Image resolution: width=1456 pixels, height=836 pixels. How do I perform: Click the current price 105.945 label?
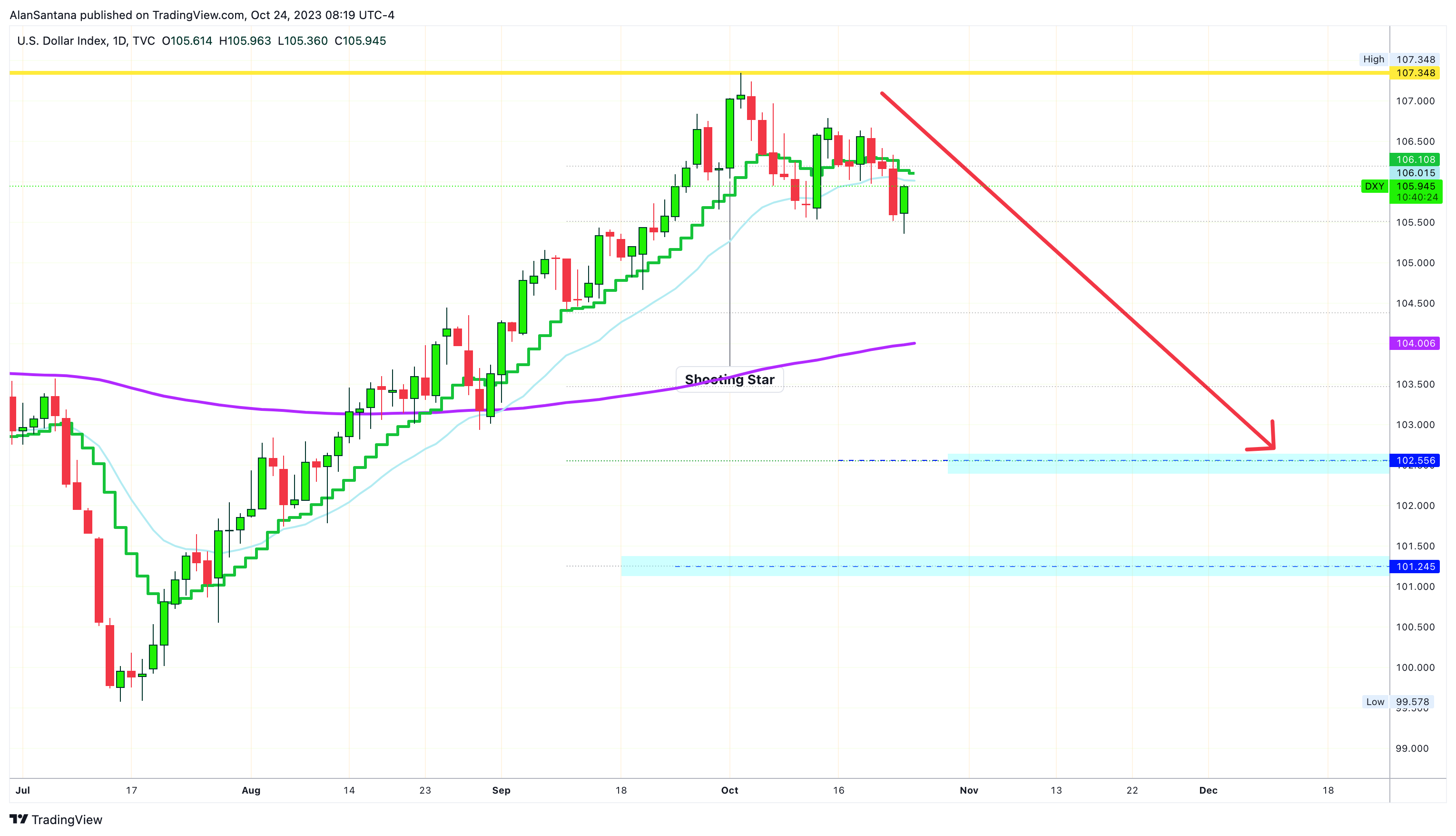pyautogui.click(x=1415, y=186)
